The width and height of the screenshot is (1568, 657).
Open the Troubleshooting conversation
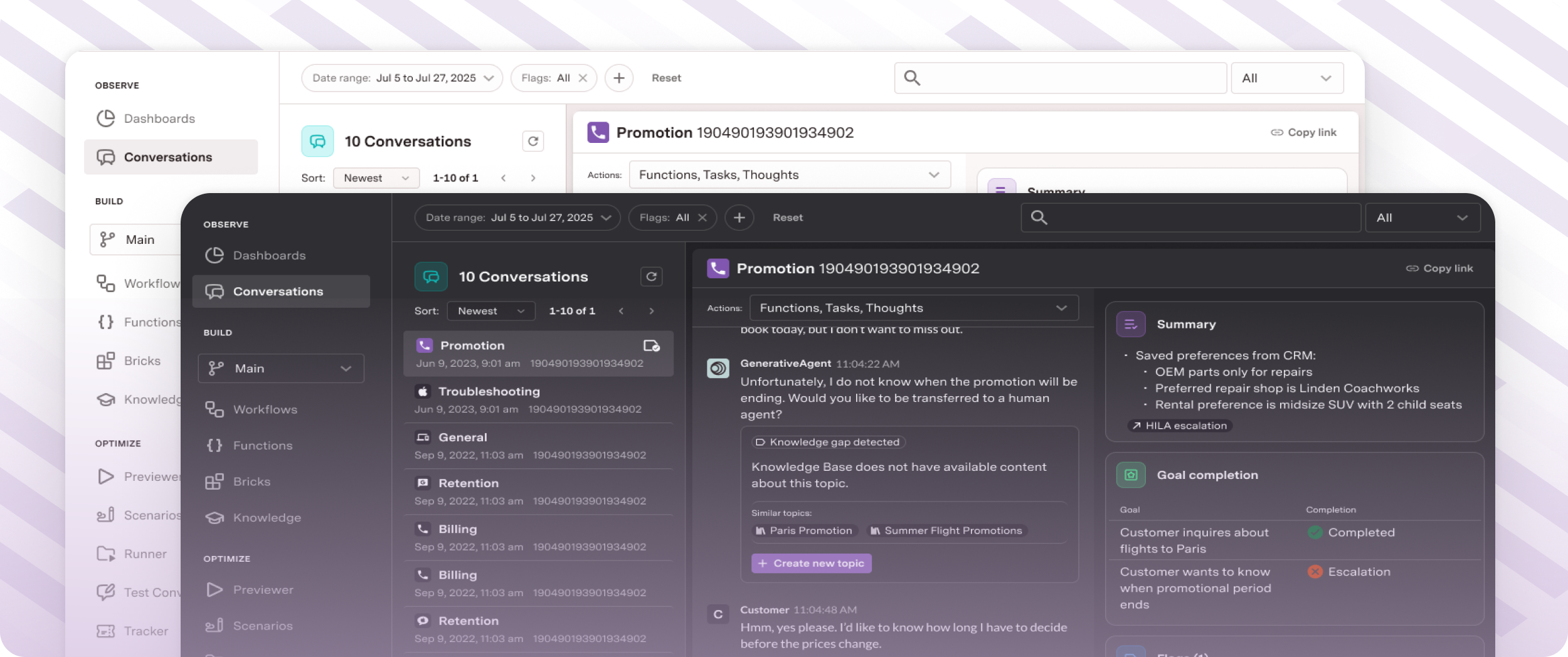click(x=538, y=400)
